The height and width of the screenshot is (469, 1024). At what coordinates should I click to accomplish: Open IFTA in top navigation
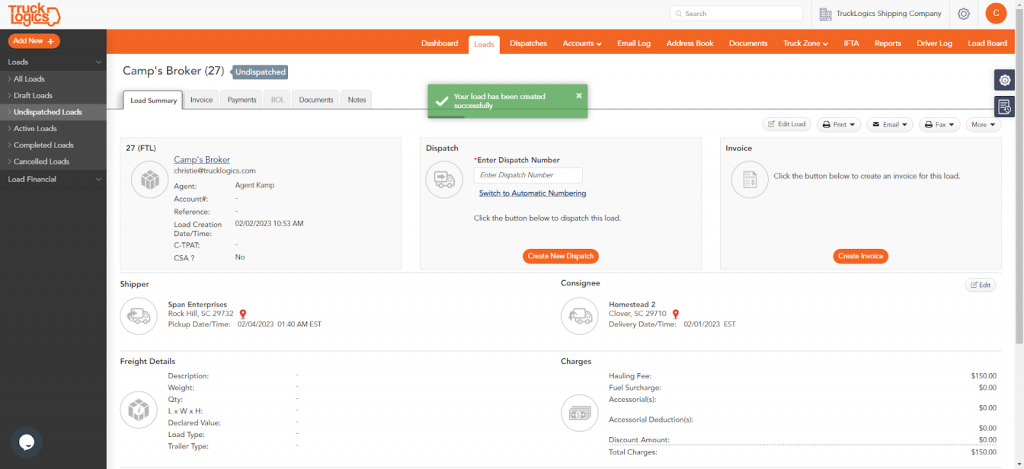(851, 43)
